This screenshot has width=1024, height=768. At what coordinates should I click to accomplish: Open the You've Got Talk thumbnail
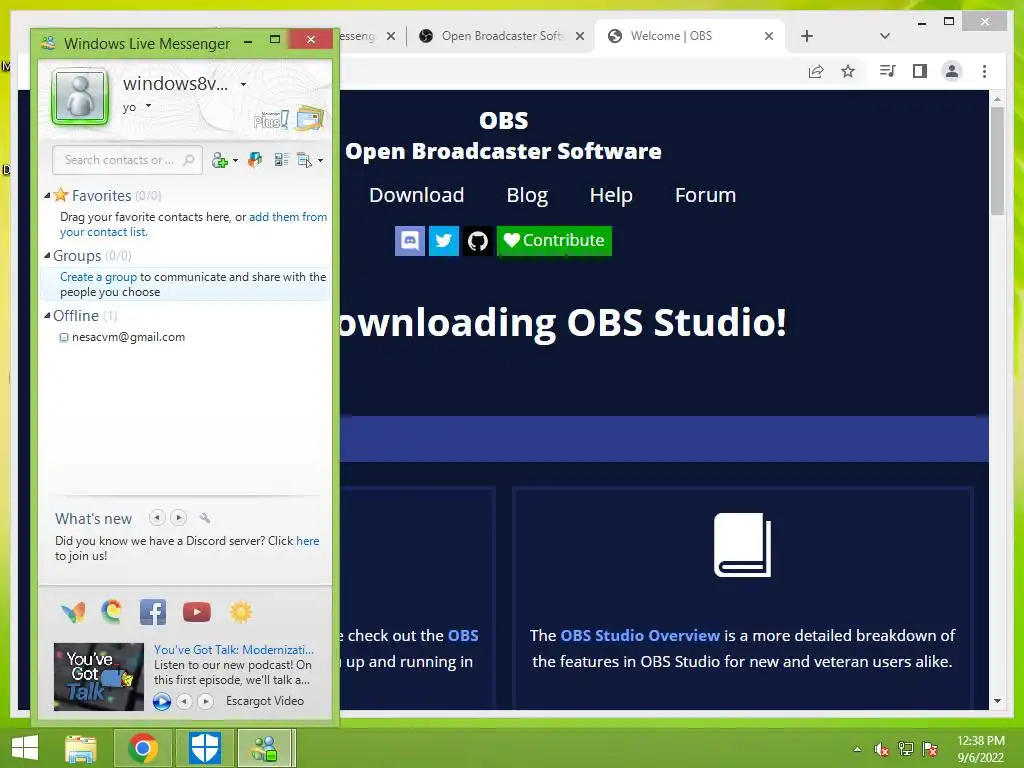coord(99,677)
